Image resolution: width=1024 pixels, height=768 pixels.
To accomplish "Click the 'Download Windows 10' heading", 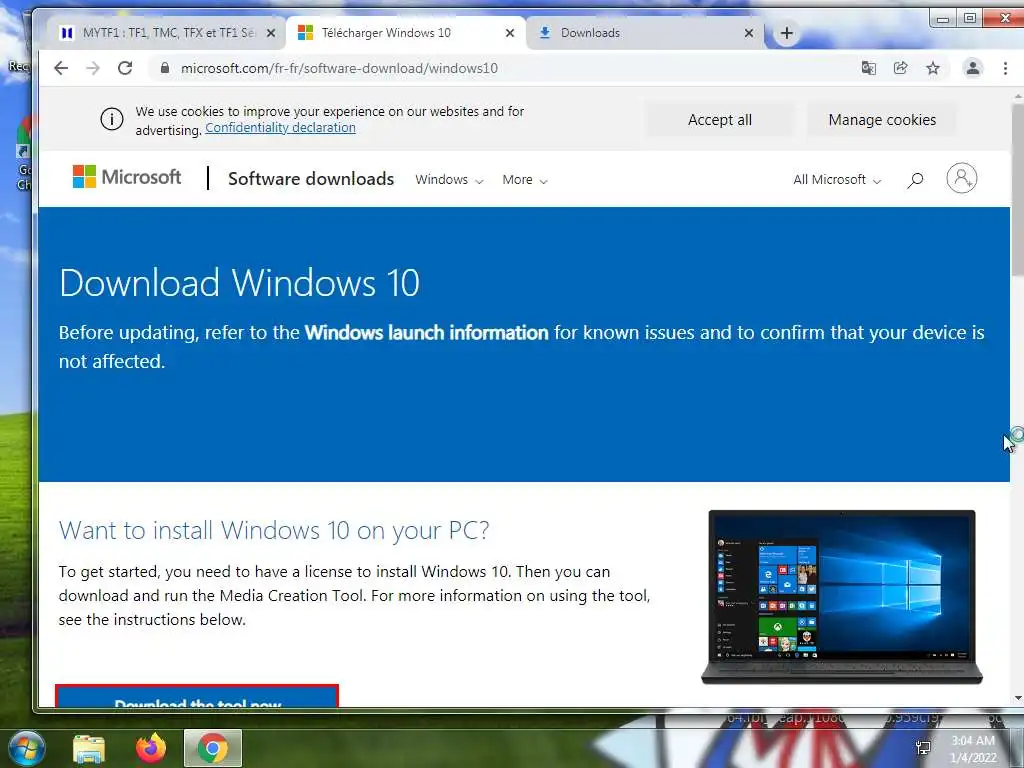I will tap(239, 283).
